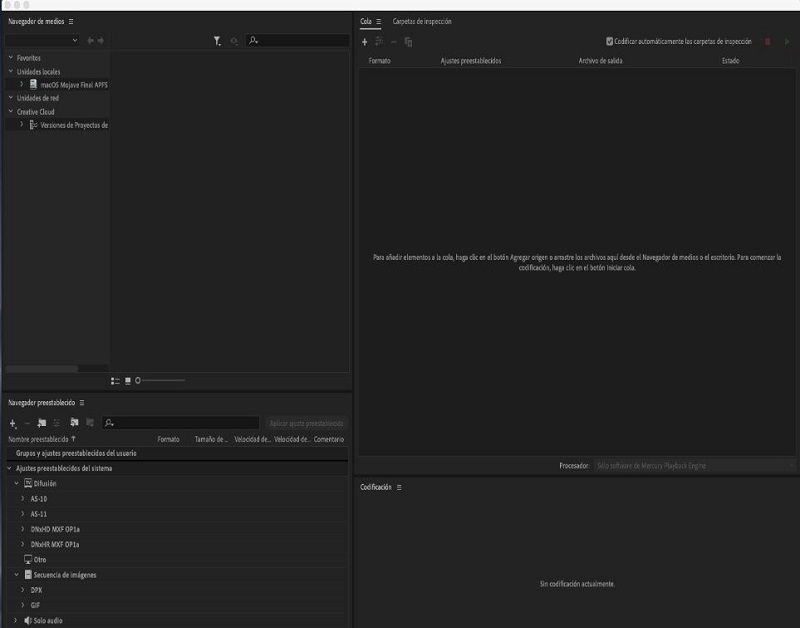
Task: Click the Archivo de salida column header
Action: (x=601, y=61)
